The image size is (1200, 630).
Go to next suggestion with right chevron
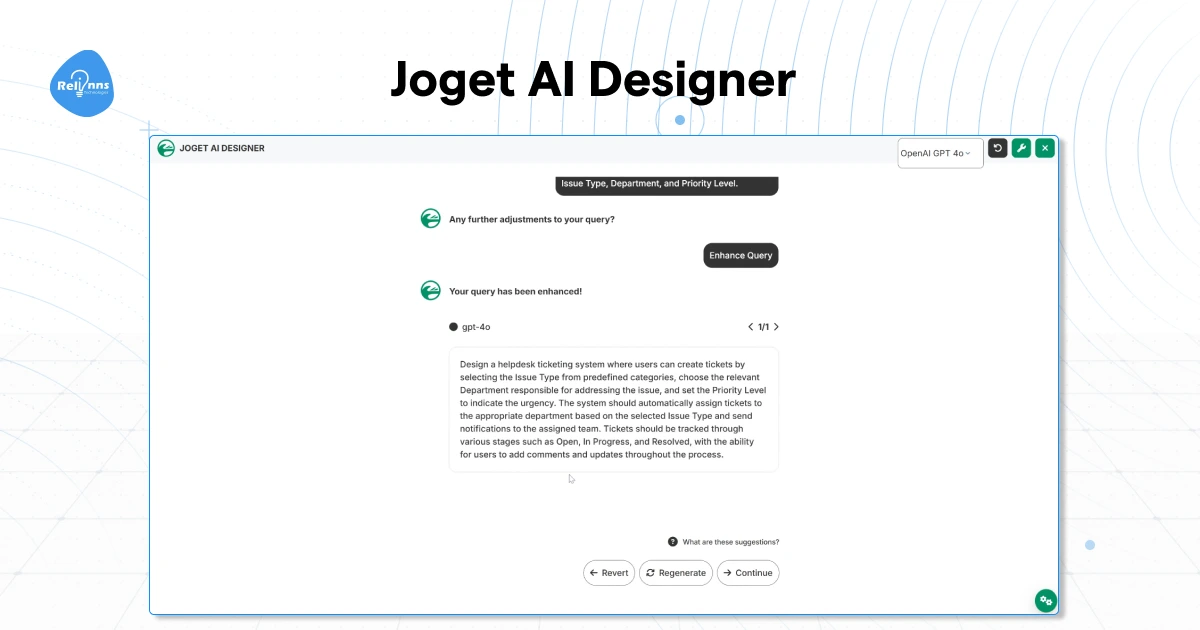[x=776, y=327]
